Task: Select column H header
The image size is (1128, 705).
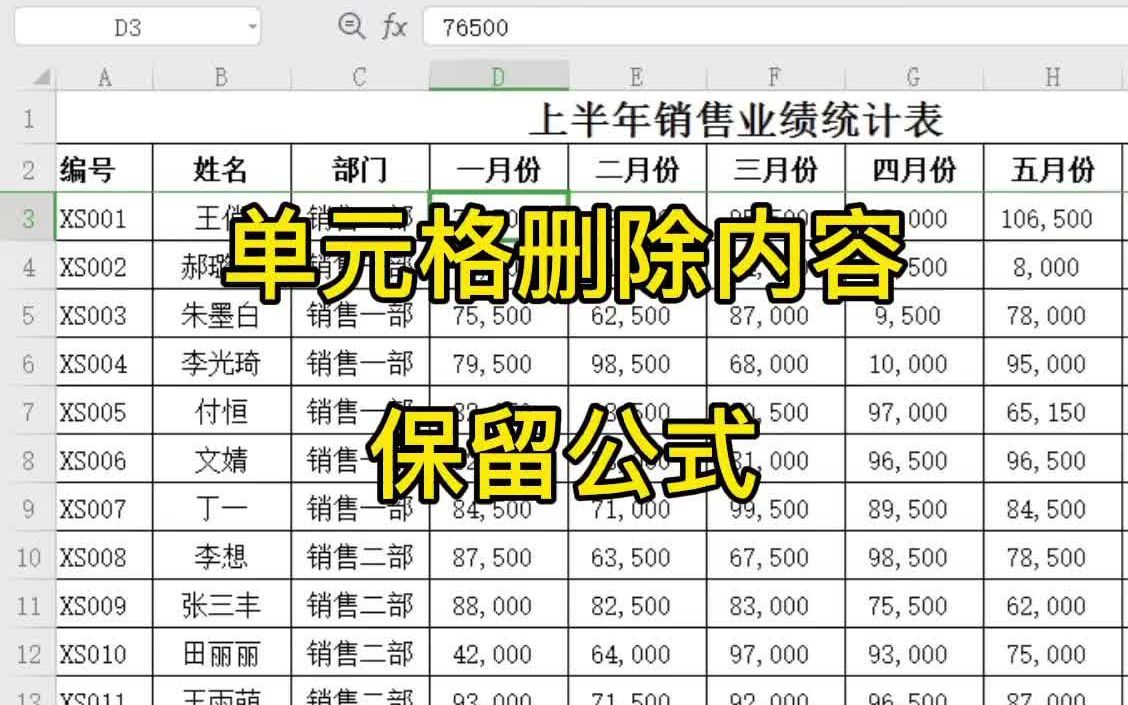Action: 1050,74
